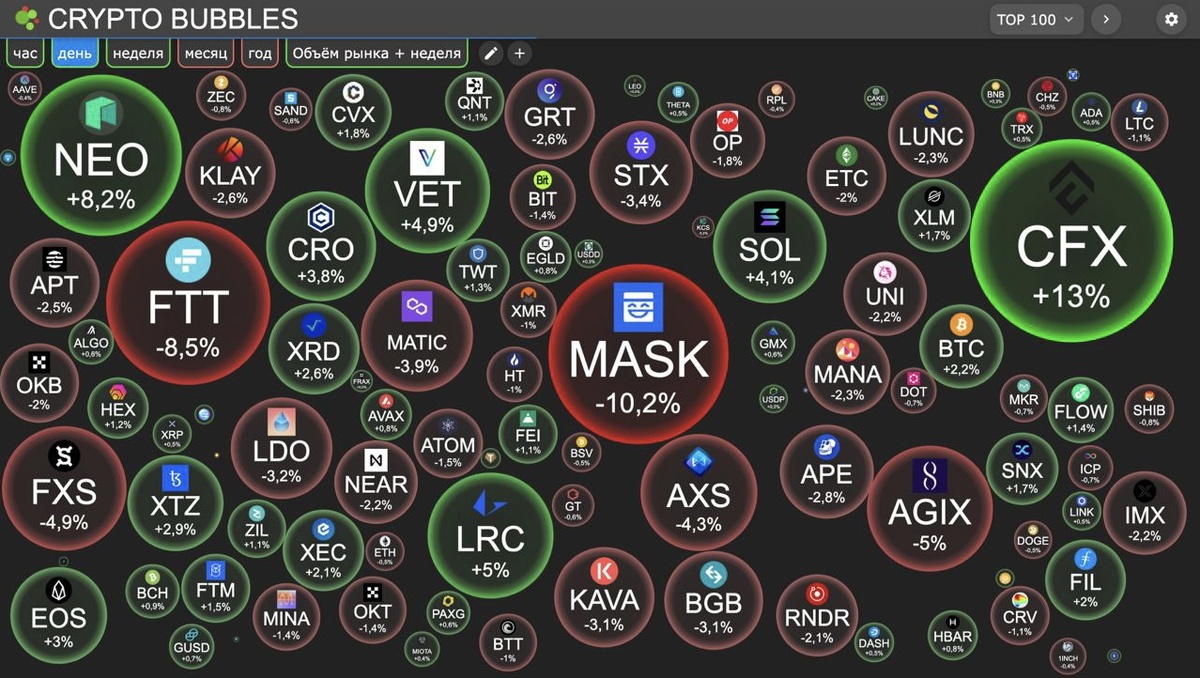The width and height of the screenshot is (1200, 678).
Task: Open the ATOM bubble
Action: coord(448,443)
